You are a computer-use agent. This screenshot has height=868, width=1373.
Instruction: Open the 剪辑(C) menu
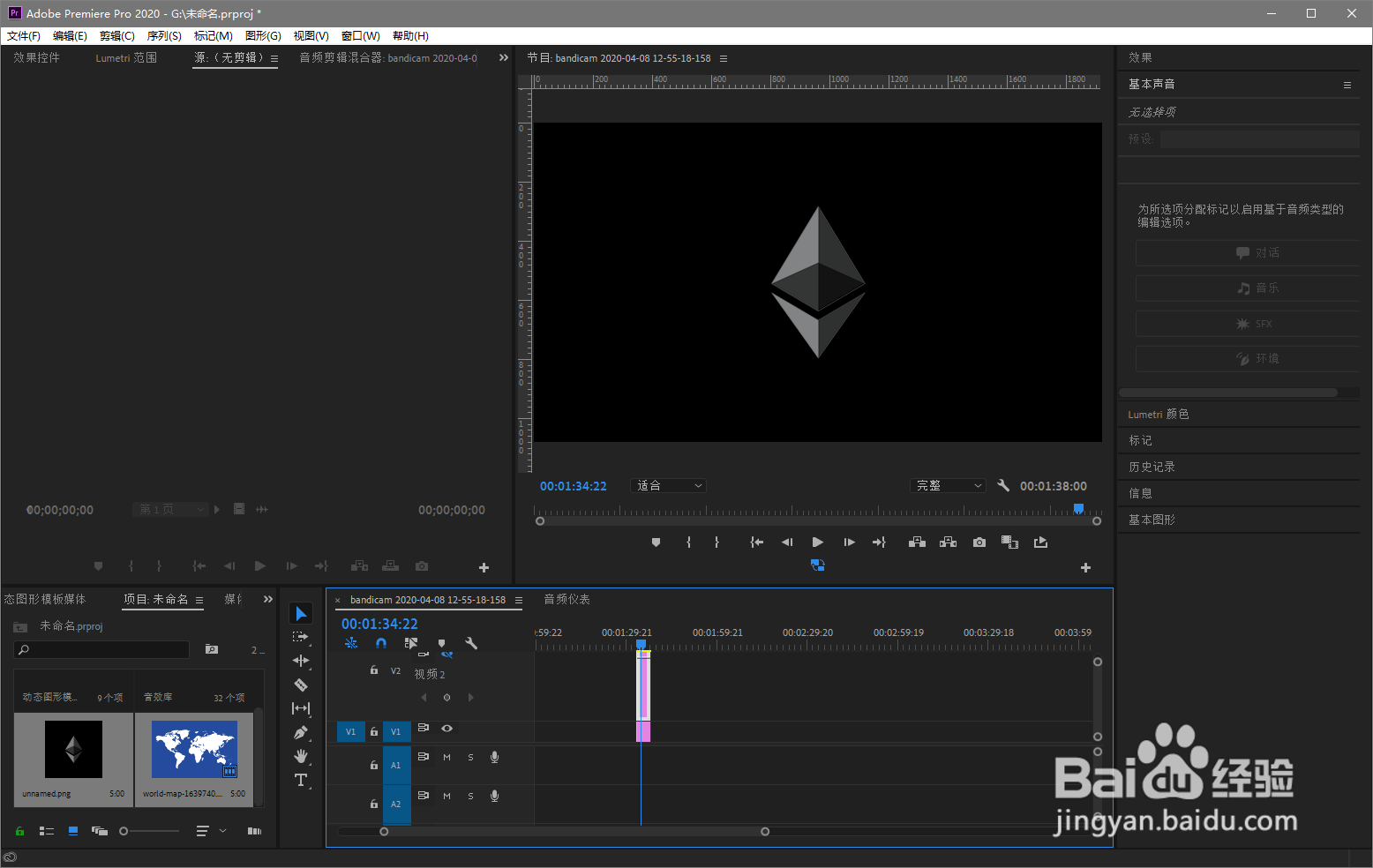(117, 36)
